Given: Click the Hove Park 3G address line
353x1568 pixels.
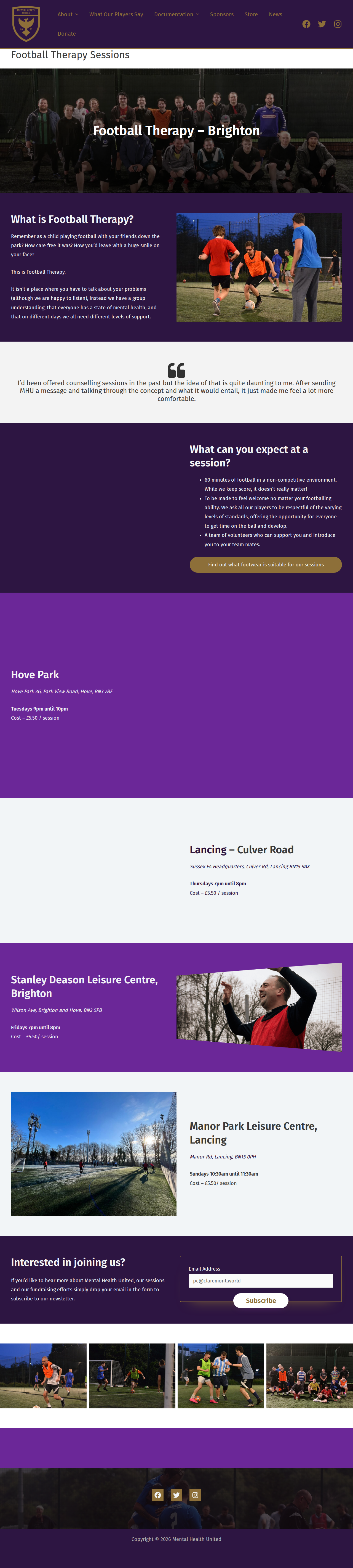Looking at the screenshot, I should pos(62,691).
